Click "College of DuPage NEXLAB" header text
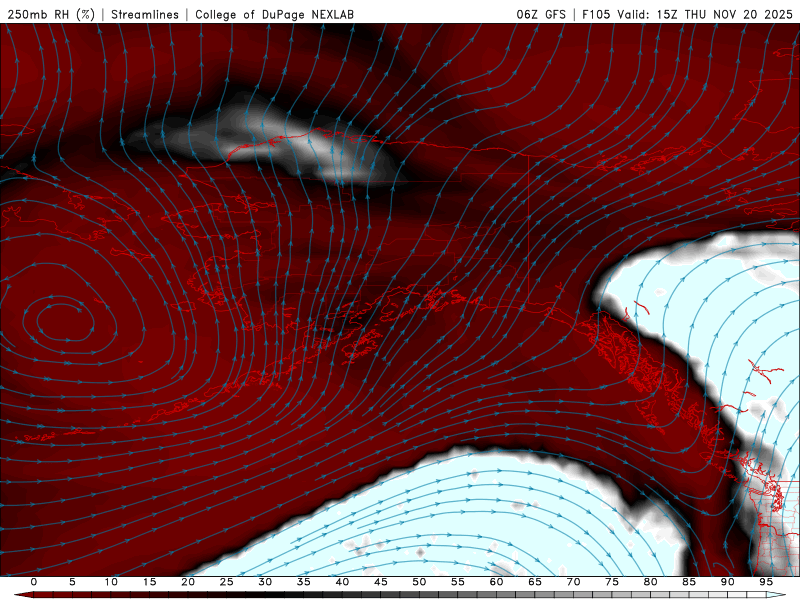The height and width of the screenshot is (600, 800). pos(274,14)
